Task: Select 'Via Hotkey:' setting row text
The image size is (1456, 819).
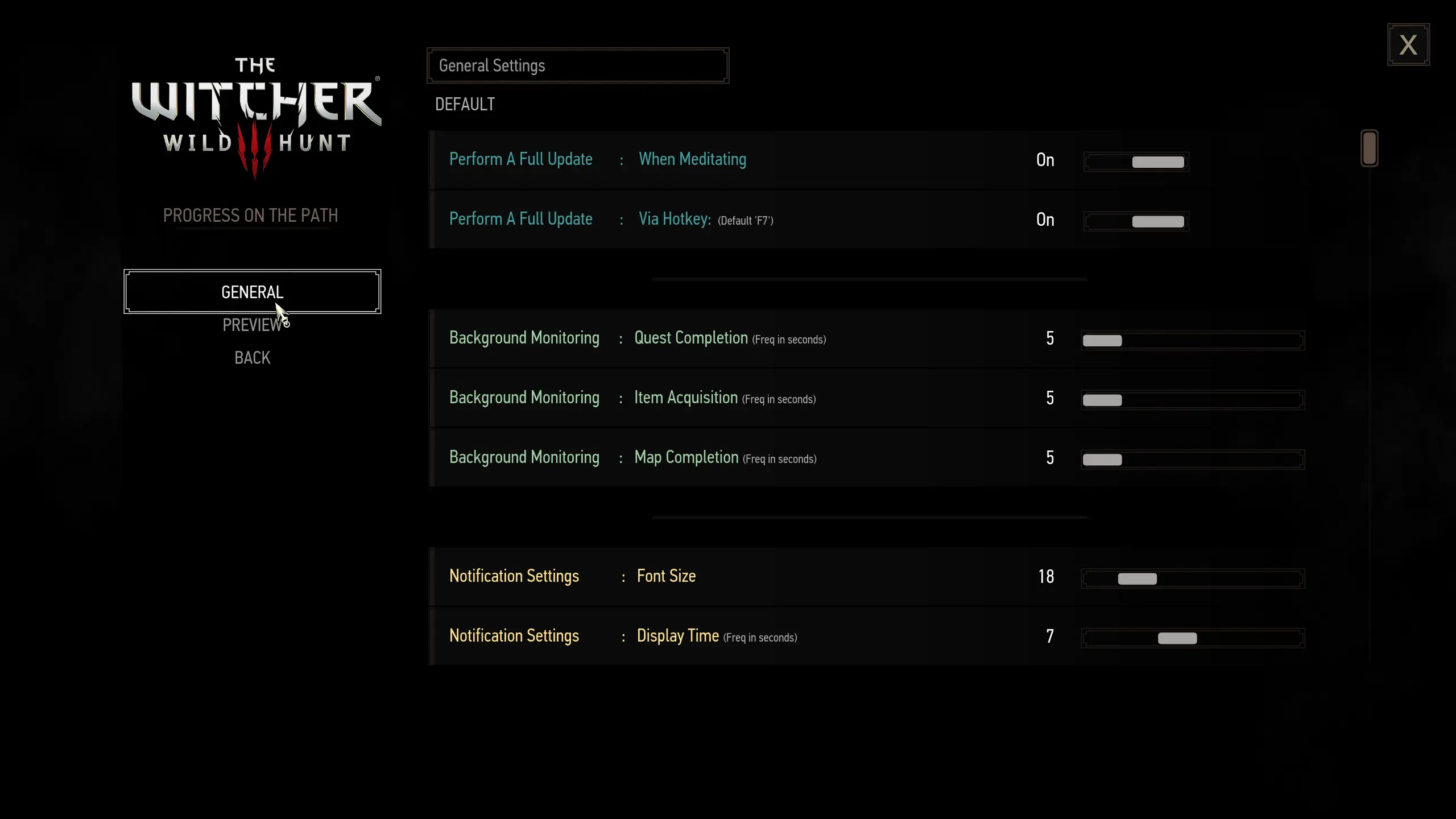Action: point(675,219)
